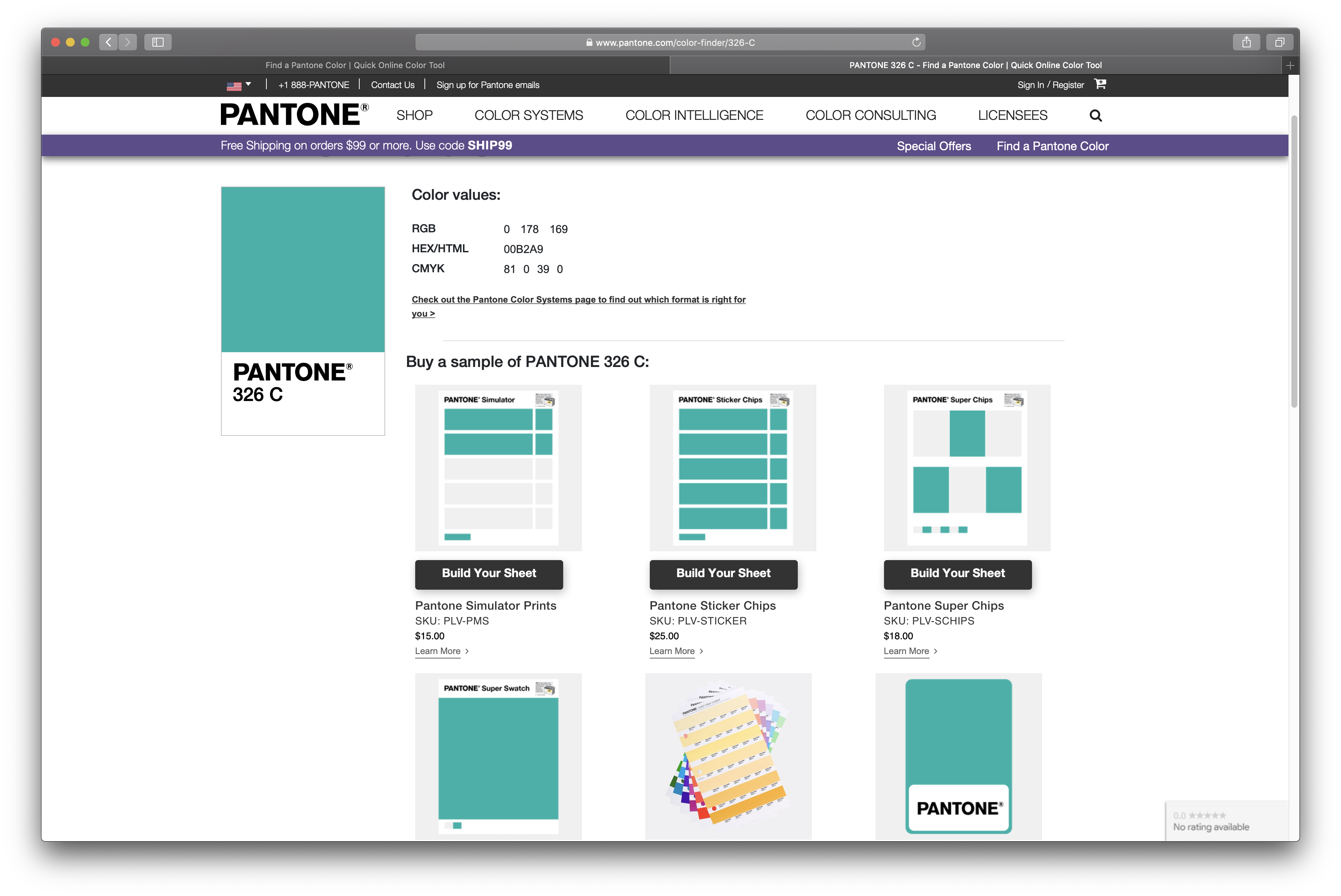Click the +1 888-PANTONE phone link

pyautogui.click(x=313, y=85)
